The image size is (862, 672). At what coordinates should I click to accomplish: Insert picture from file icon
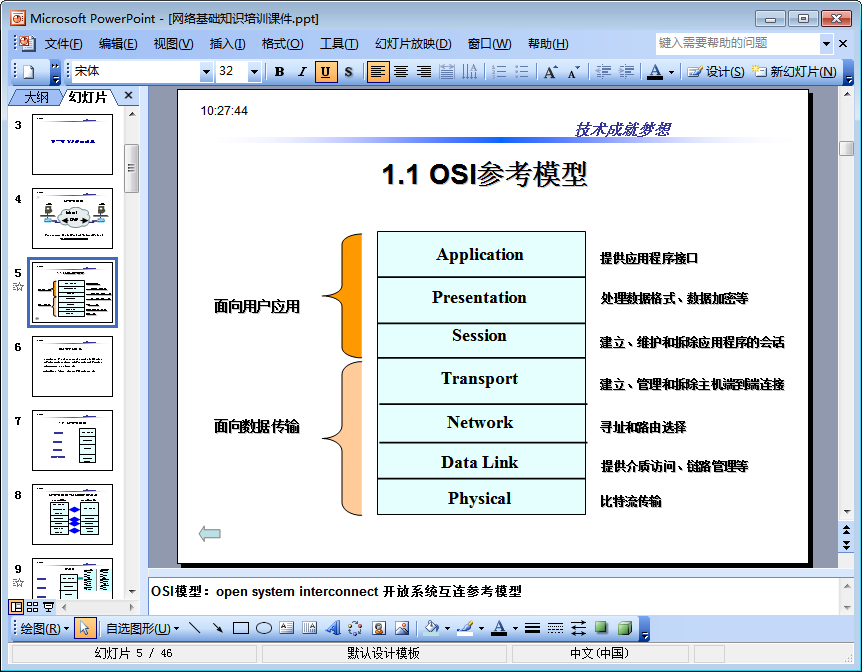402,628
